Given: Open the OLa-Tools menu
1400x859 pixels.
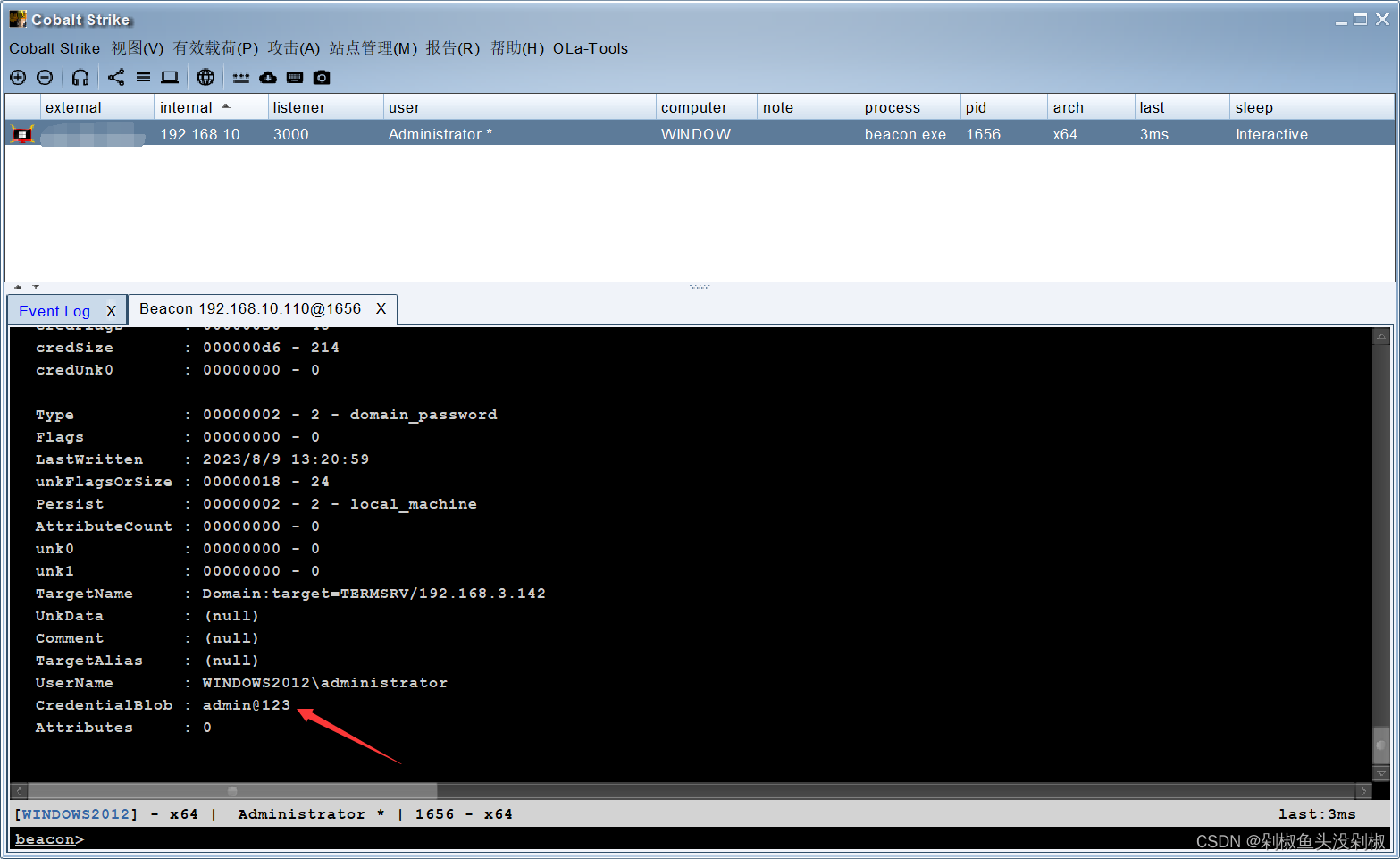Looking at the screenshot, I should tap(591, 48).
